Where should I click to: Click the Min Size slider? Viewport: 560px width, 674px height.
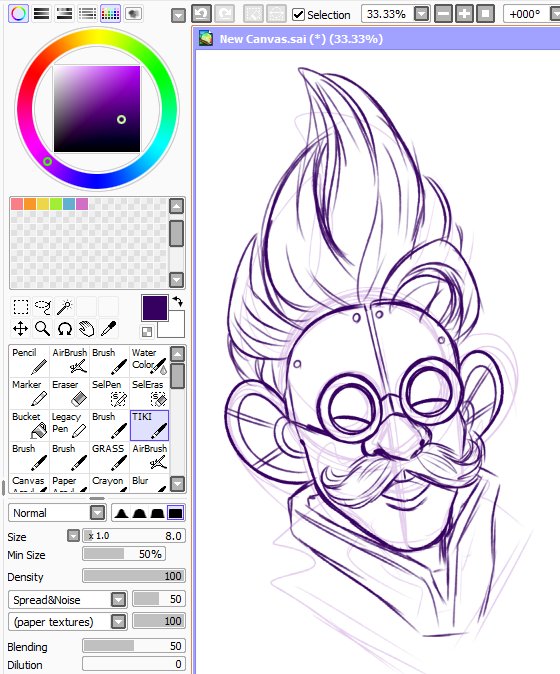pyautogui.click(x=124, y=554)
